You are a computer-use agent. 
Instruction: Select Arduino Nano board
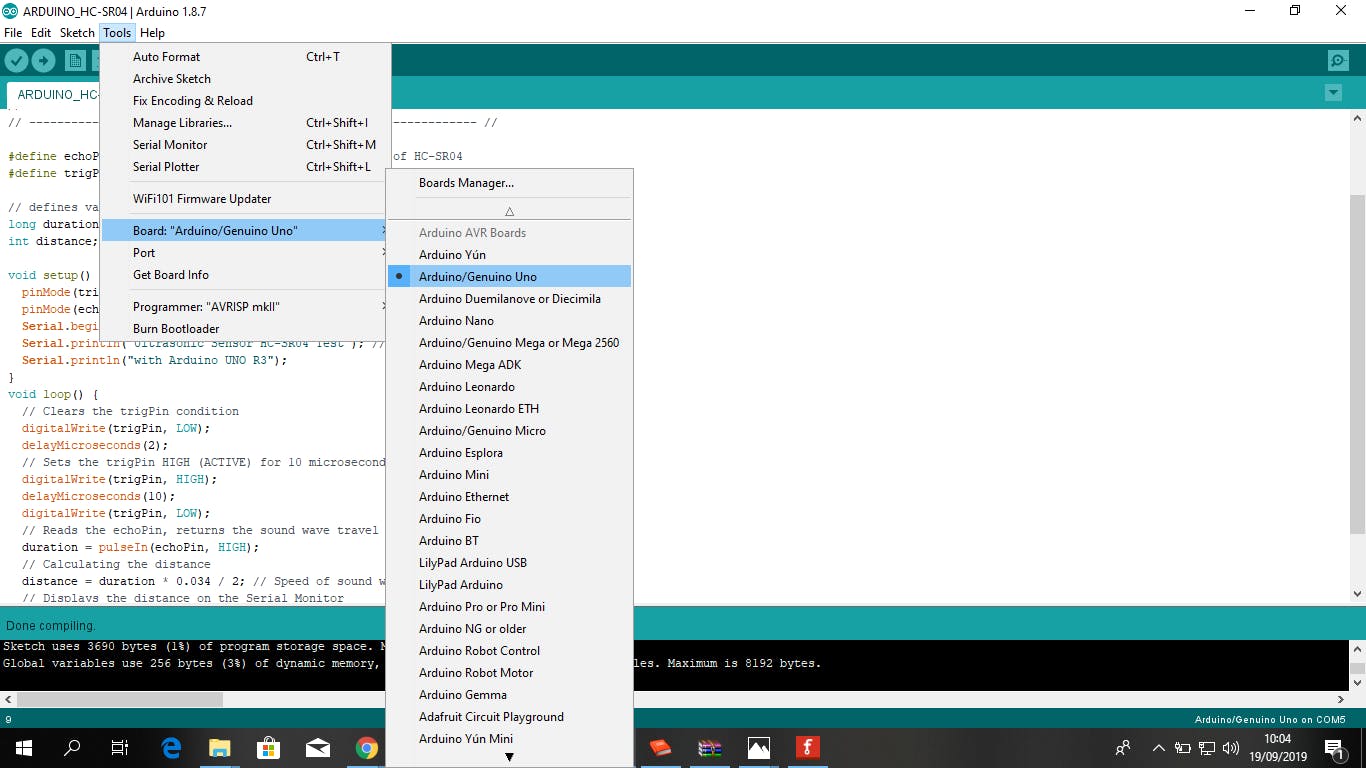click(509, 321)
